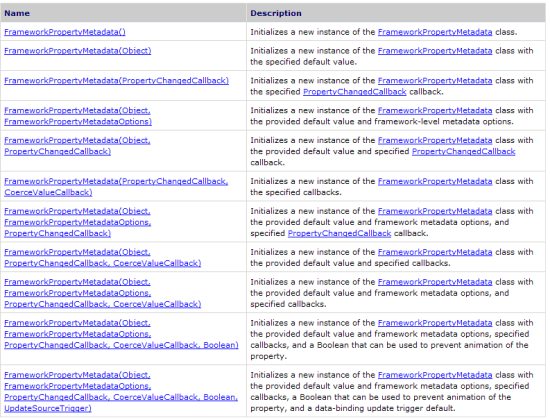Open the FrameworkPropertyMetadata() constructor link
The width and height of the screenshot is (550, 420).
65,32
